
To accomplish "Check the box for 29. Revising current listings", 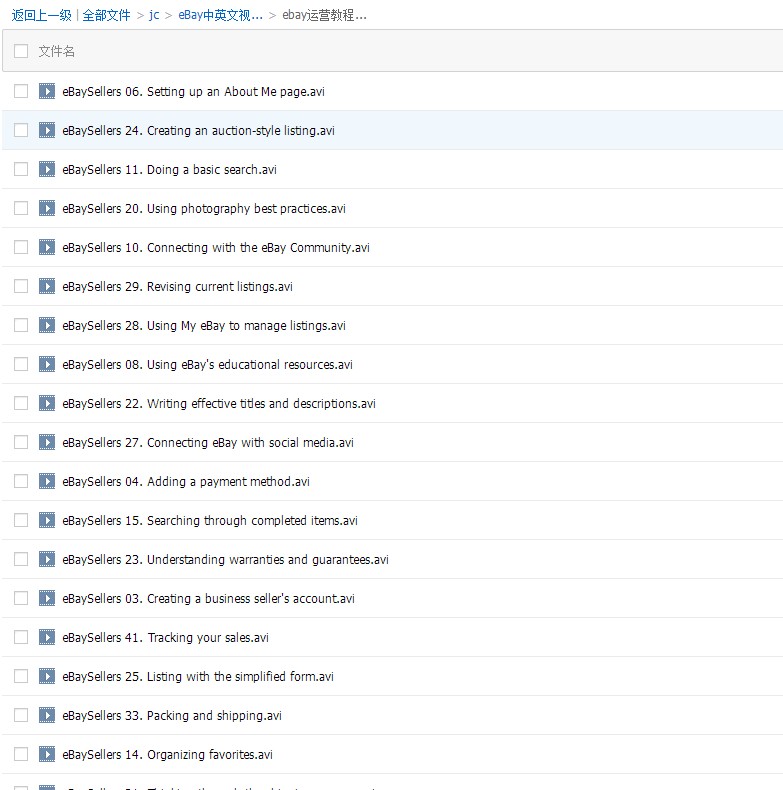I will point(21,286).
